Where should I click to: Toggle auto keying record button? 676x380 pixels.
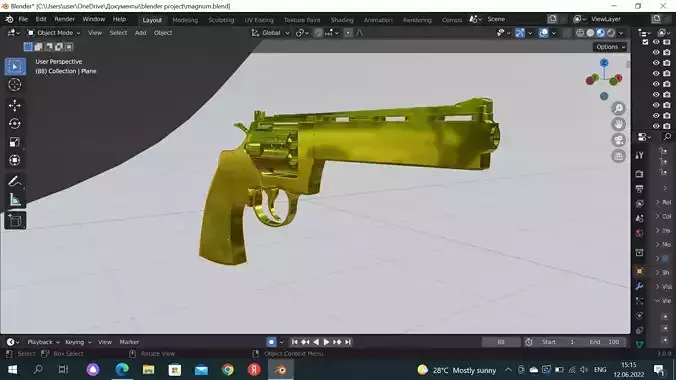point(271,342)
